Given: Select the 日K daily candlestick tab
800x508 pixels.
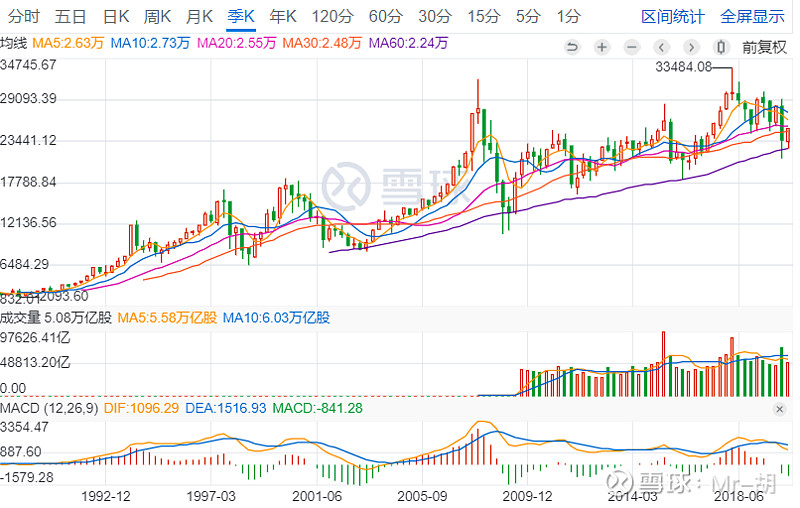Looking at the screenshot, I should (117, 16).
